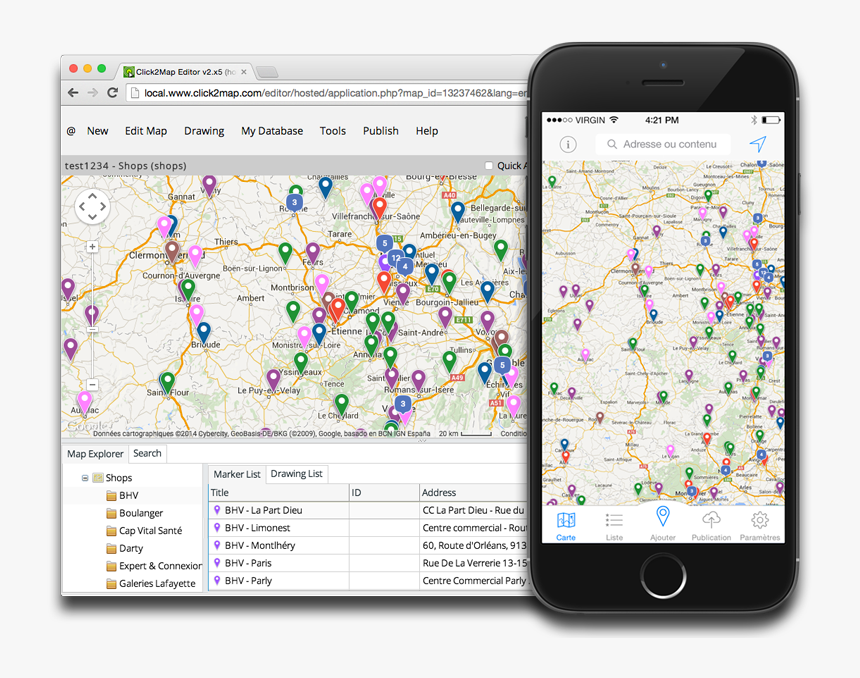The height and width of the screenshot is (678, 860).
Task: Tap the Publication tab on the phone
Action: click(x=711, y=527)
